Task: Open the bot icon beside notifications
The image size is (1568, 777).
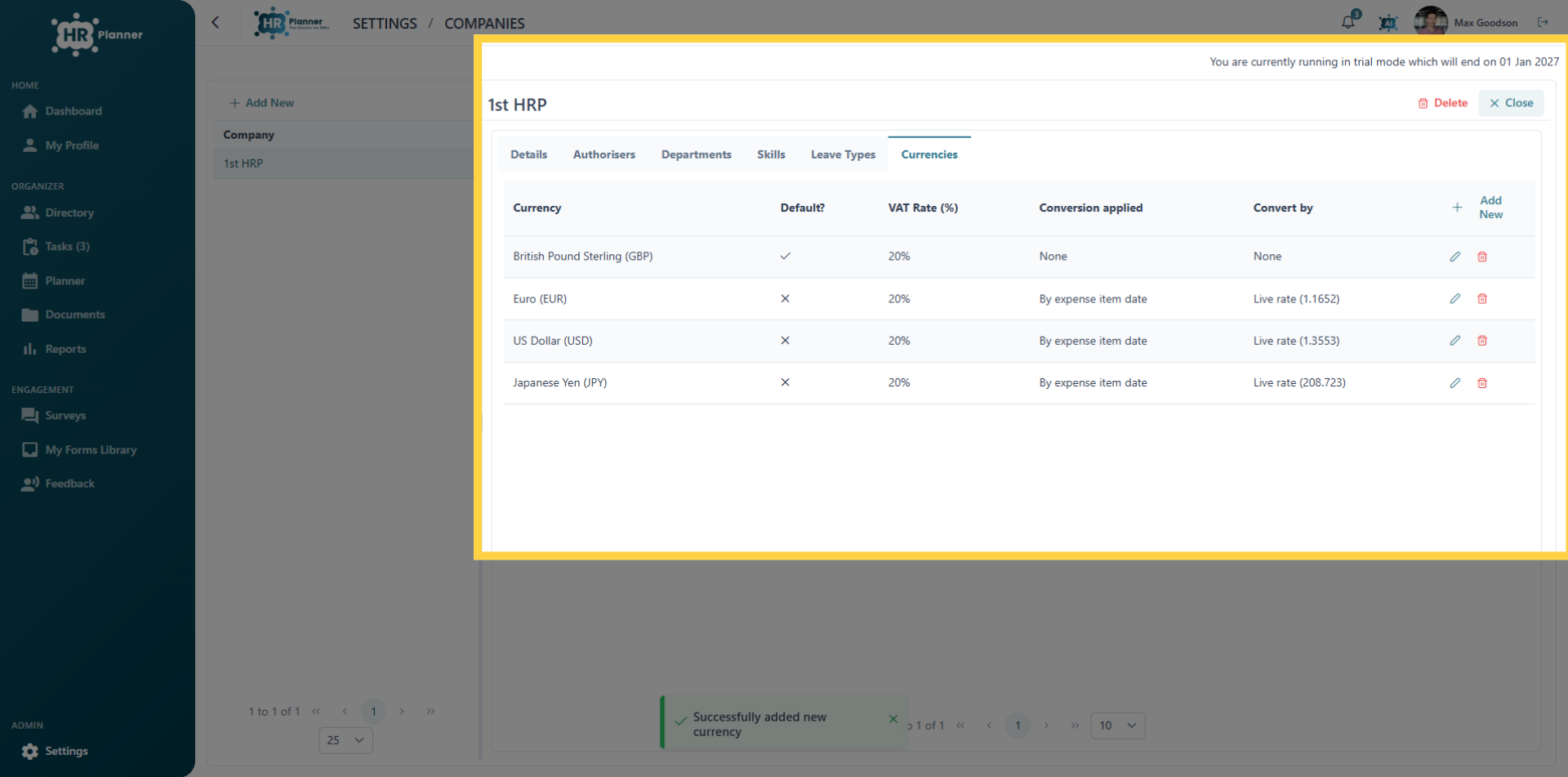Action: [x=1388, y=23]
